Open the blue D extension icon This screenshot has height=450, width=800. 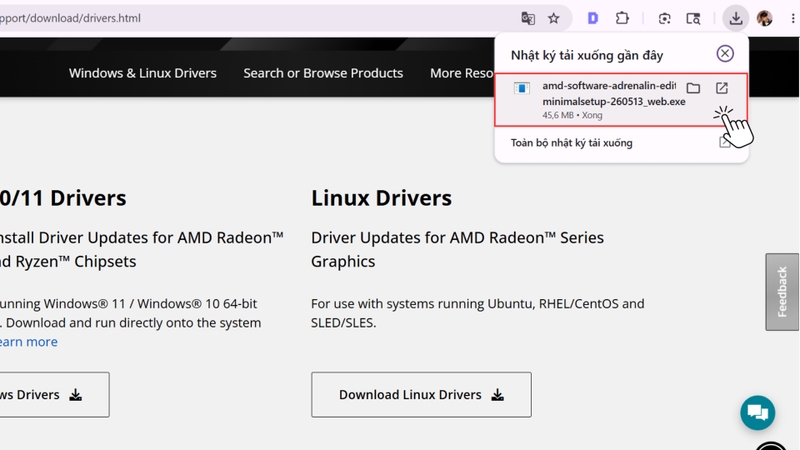pyautogui.click(x=592, y=18)
